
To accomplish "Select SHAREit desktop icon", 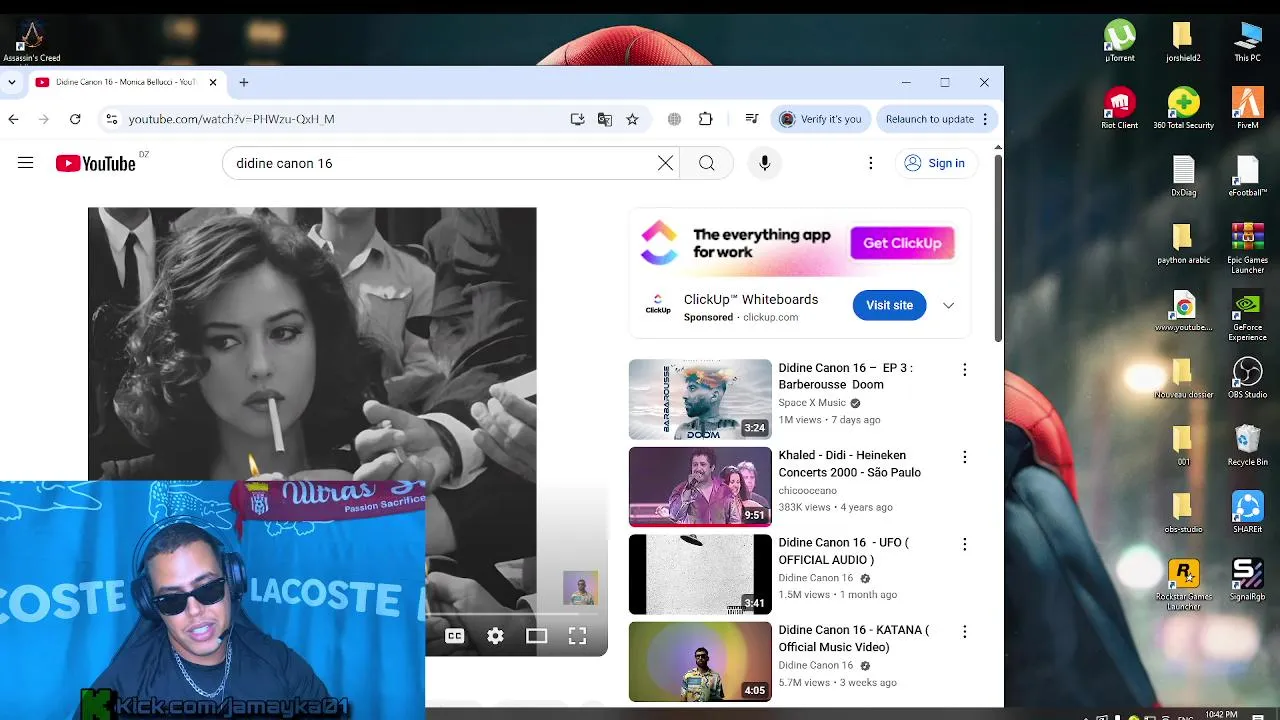I will 1247,512.
